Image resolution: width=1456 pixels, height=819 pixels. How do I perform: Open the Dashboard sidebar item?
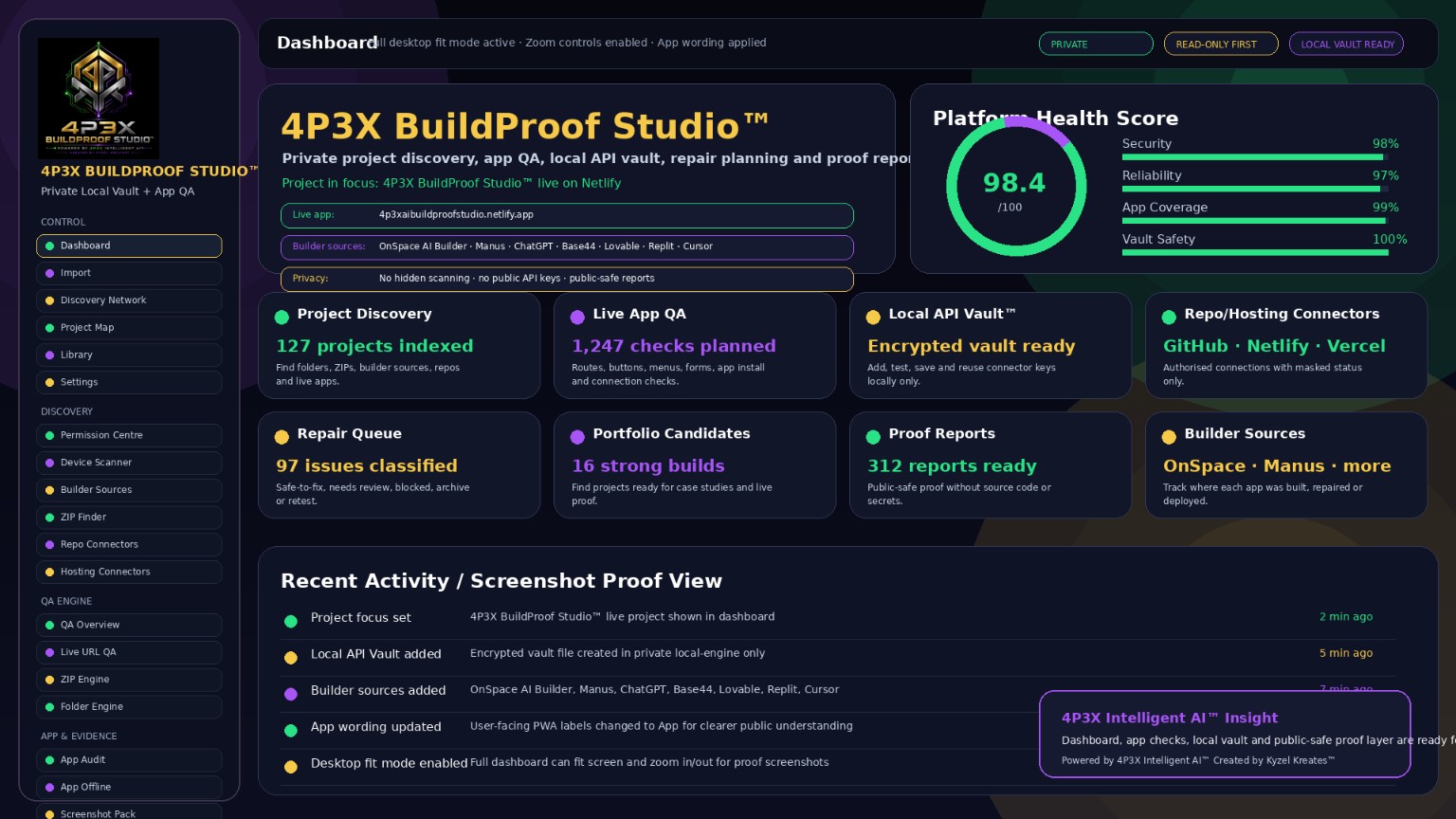129,246
